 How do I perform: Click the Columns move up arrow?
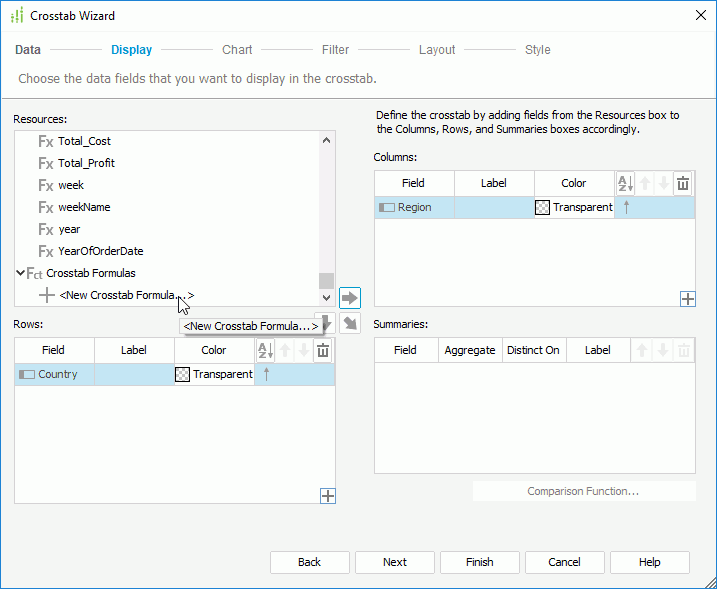[645, 183]
